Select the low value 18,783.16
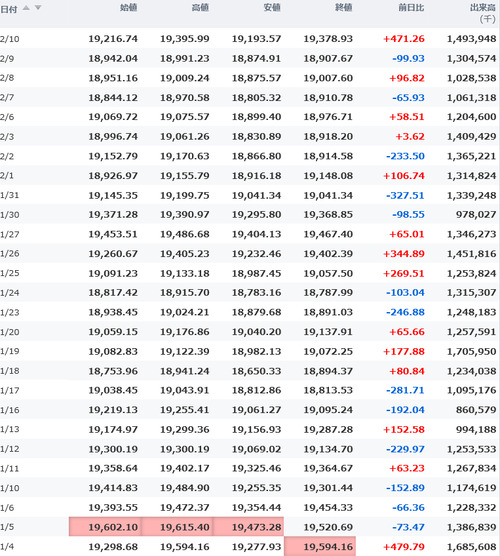The width and height of the screenshot is (500, 556). pyautogui.click(x=257, y=293)
